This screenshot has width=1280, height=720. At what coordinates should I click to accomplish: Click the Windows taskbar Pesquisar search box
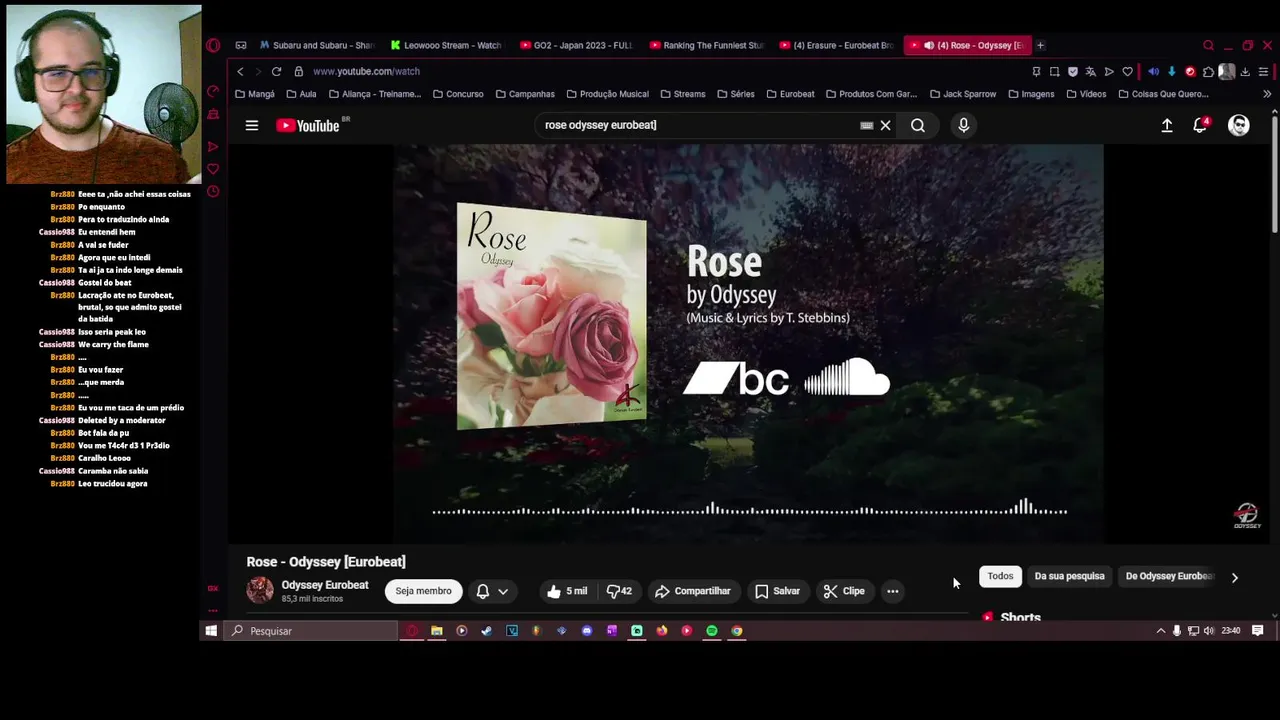(x=309, y=631)
